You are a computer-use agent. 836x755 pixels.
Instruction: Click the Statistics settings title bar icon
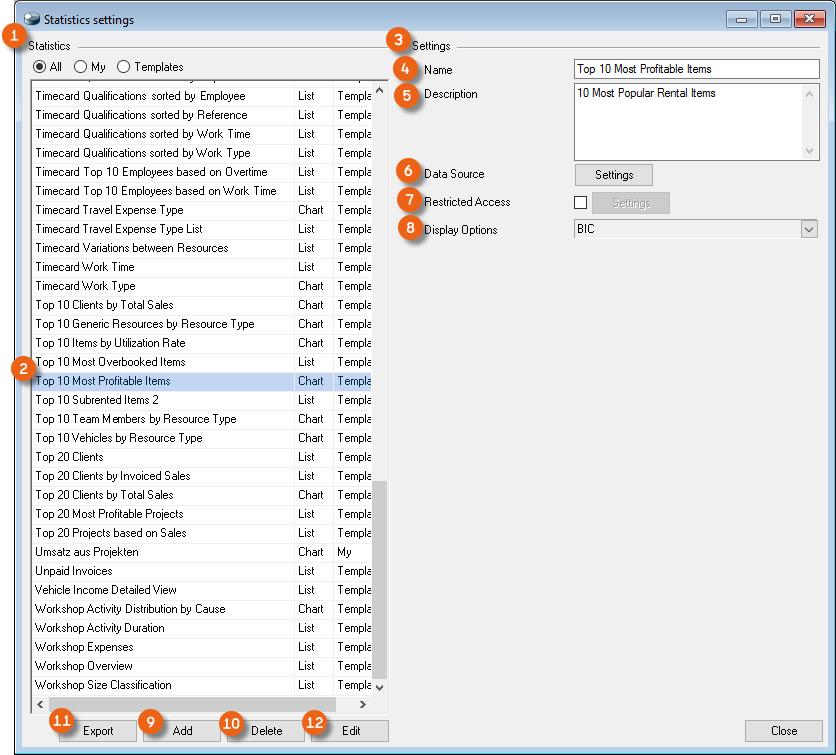[32, 19]
